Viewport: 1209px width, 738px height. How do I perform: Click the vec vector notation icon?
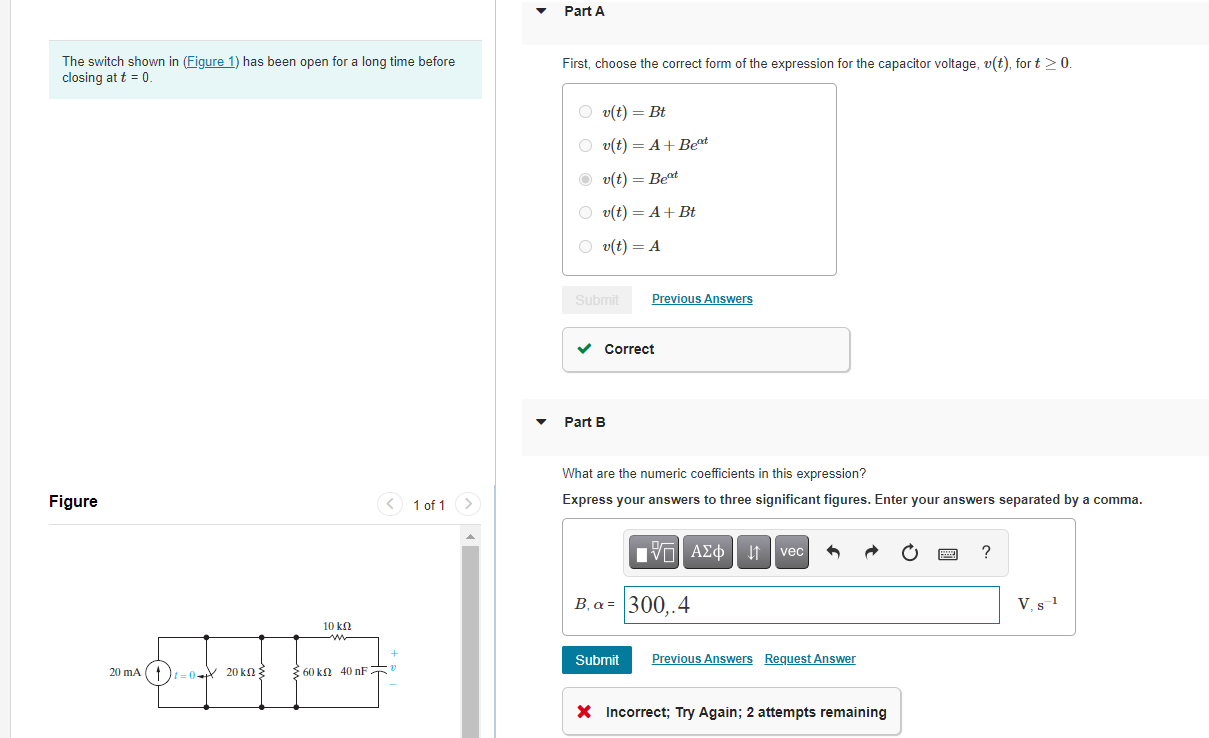coord(791,552)
